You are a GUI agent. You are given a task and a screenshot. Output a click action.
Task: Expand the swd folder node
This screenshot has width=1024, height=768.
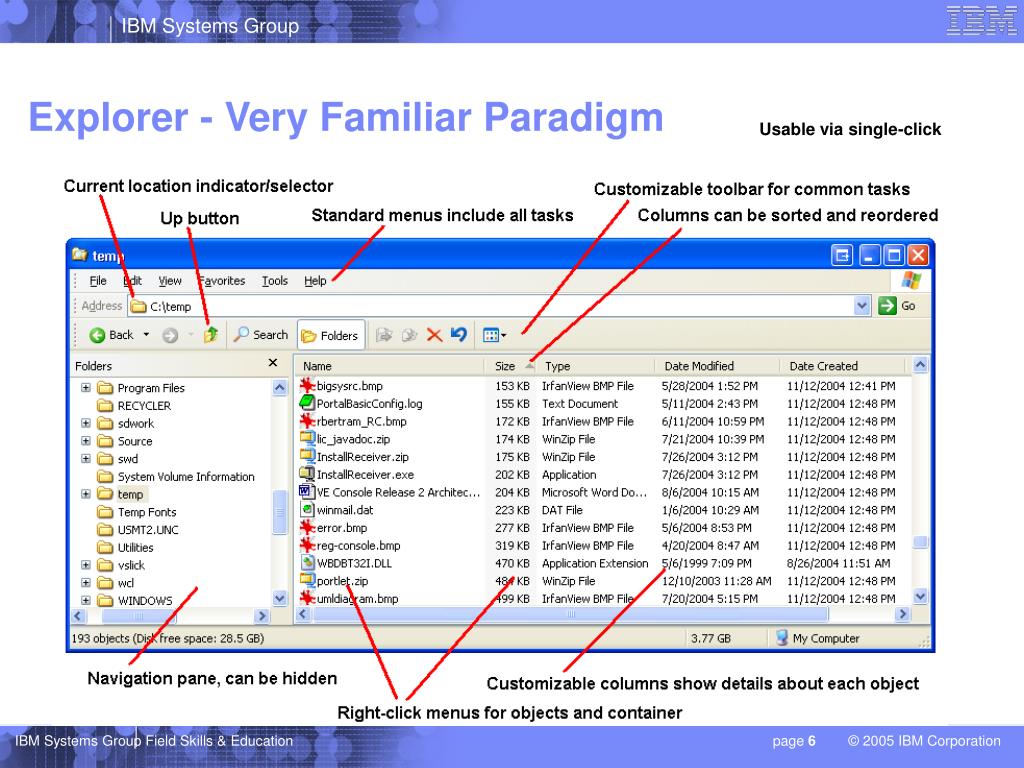tap(86, 458)
